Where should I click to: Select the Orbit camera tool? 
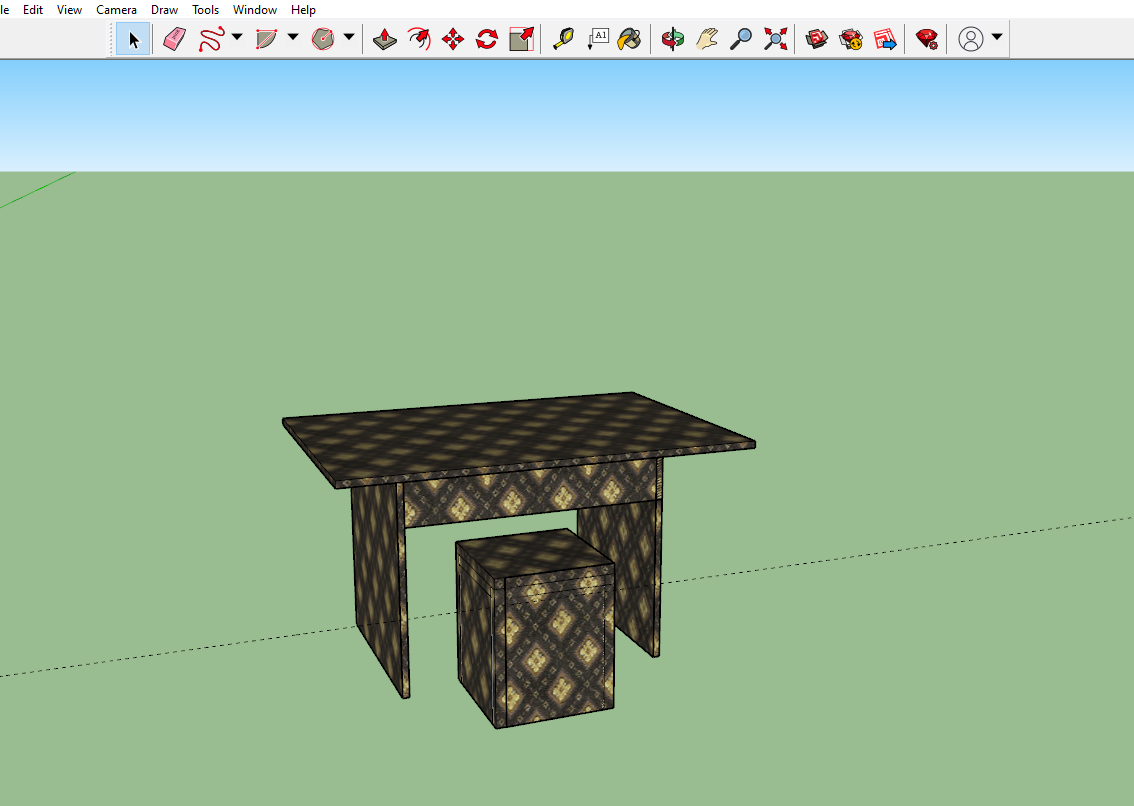coord(673,39)
